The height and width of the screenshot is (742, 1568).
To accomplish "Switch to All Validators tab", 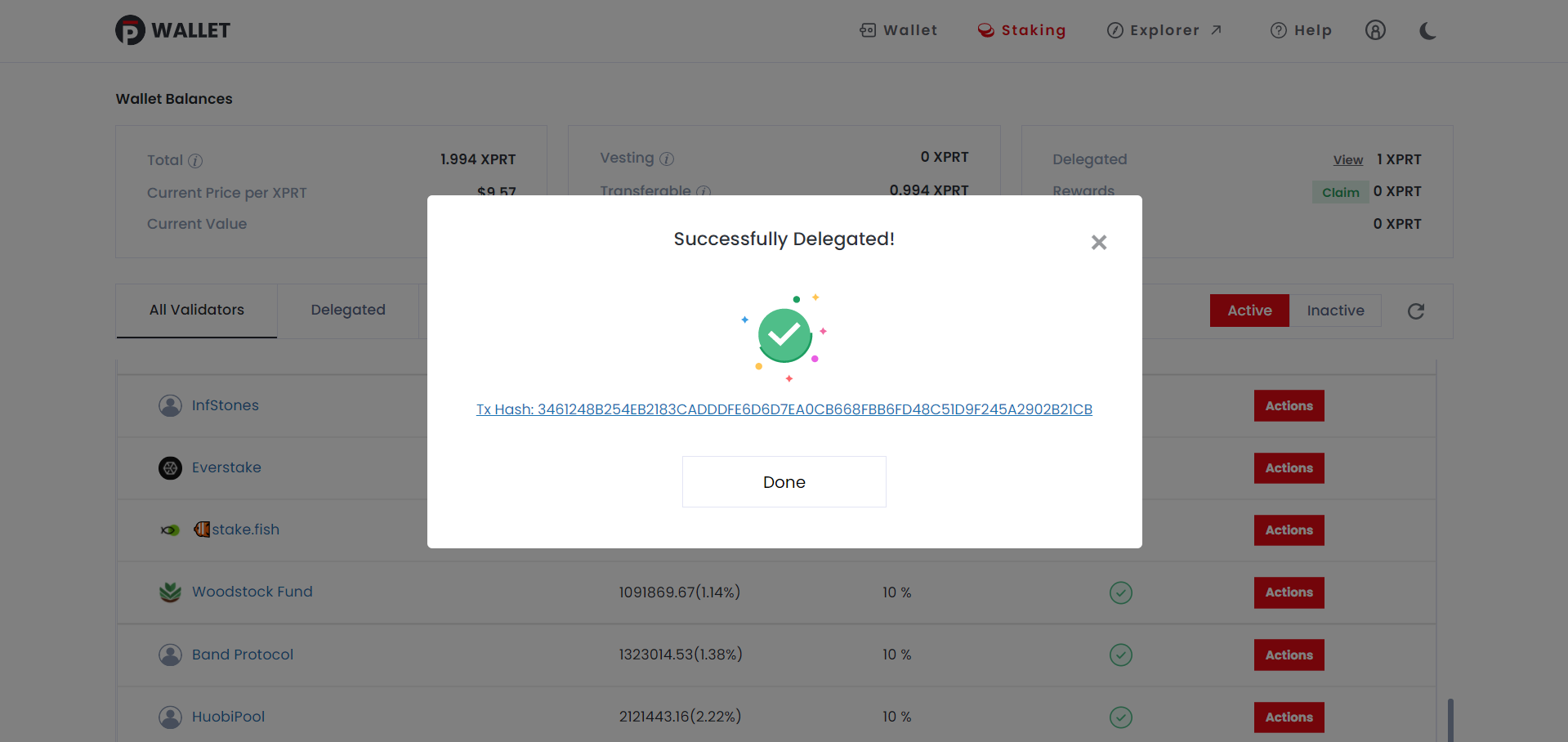I will point(197,310).
